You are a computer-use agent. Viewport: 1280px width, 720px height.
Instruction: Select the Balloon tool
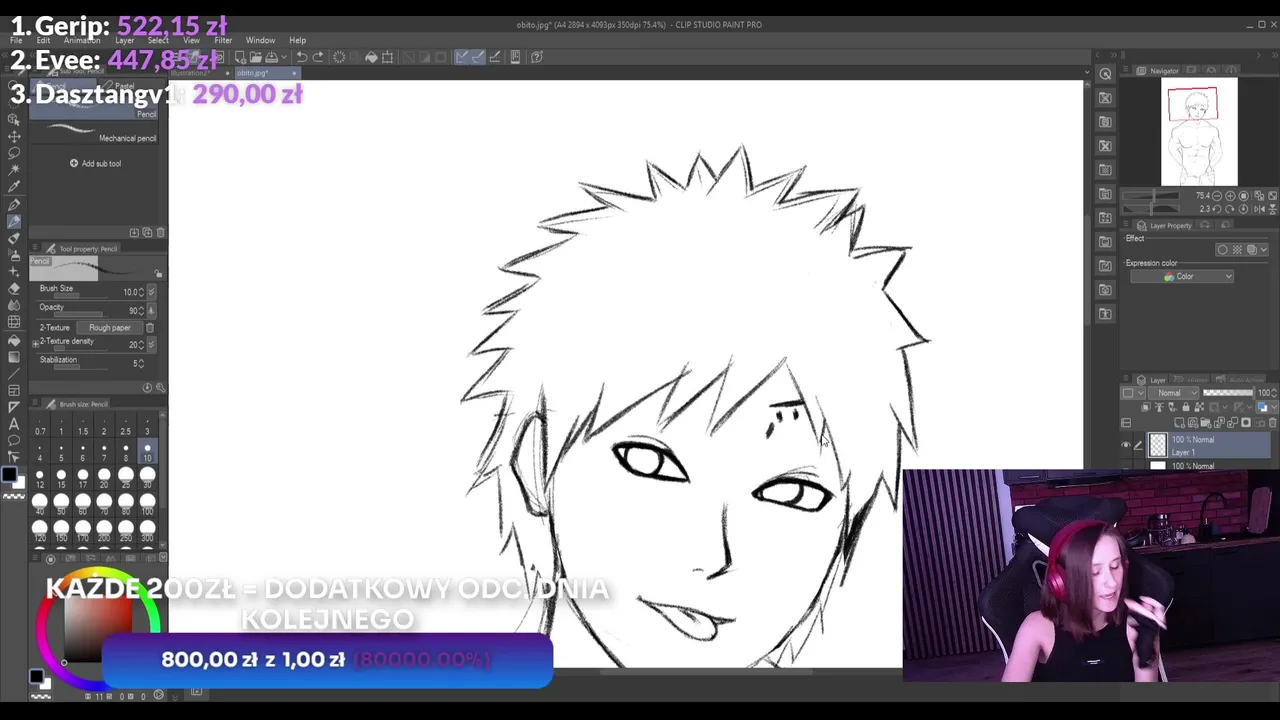[x=14, y=441]
